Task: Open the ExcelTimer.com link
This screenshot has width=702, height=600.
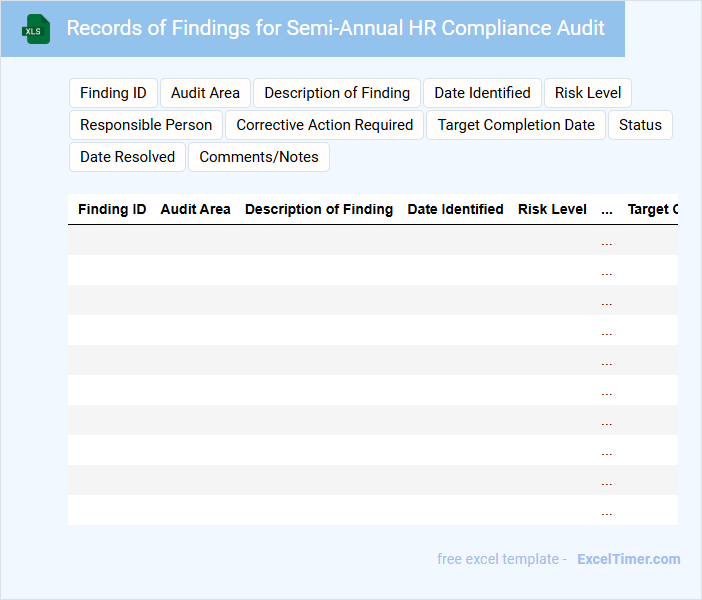Action: (x=628, y=559)
